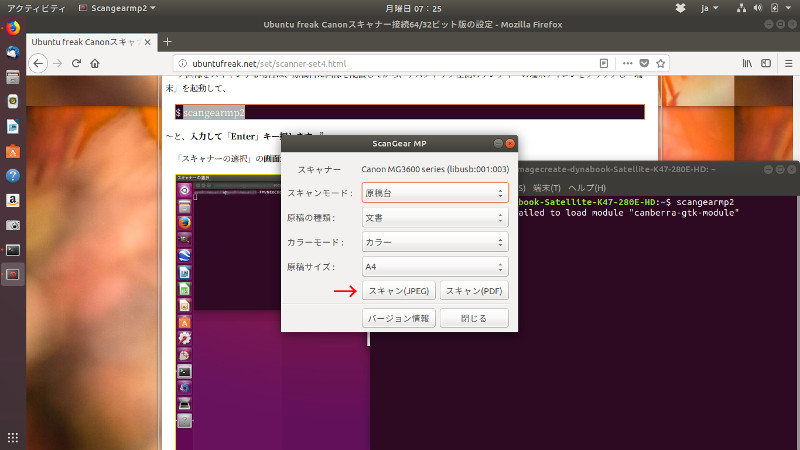Viewport: 800px width, 450px height.
Task: Click the Dropbox tray icon
Action: (680, 8)
